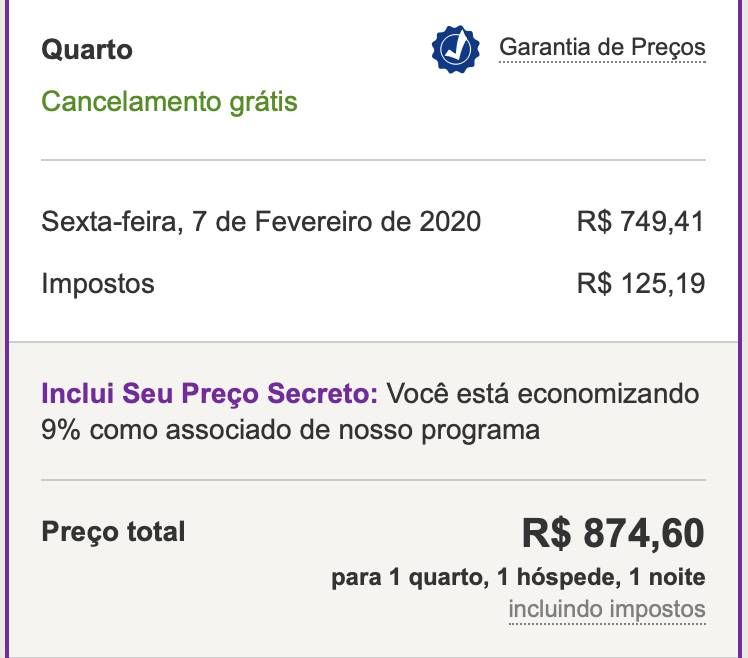Click the blue price guarantee badge icon

pyautogui.click(x=456, y=49)
